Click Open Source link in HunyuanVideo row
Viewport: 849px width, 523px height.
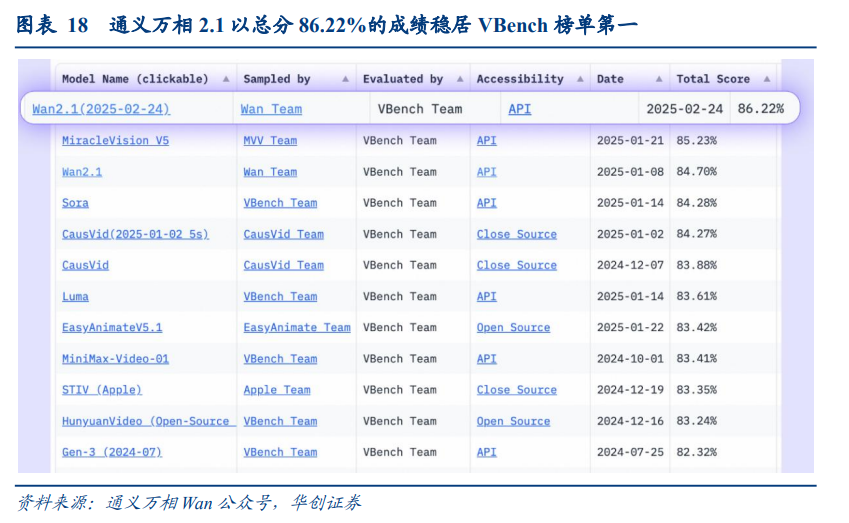click(x=513, y=421)
